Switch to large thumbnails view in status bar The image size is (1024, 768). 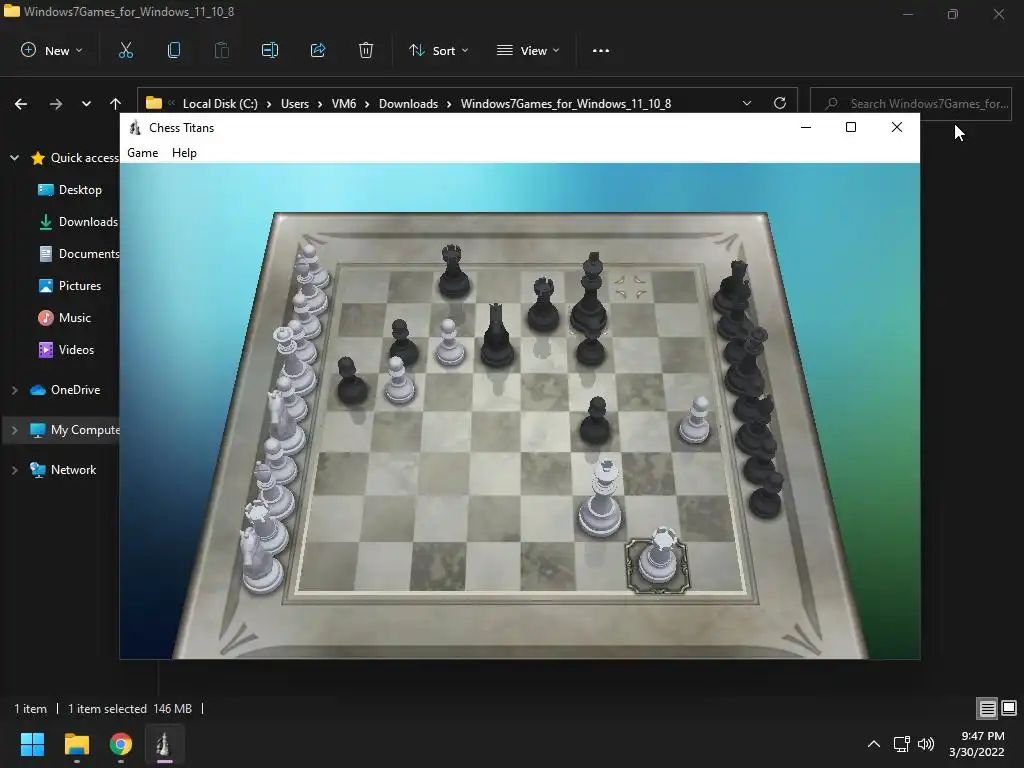tap(1009, 708)
